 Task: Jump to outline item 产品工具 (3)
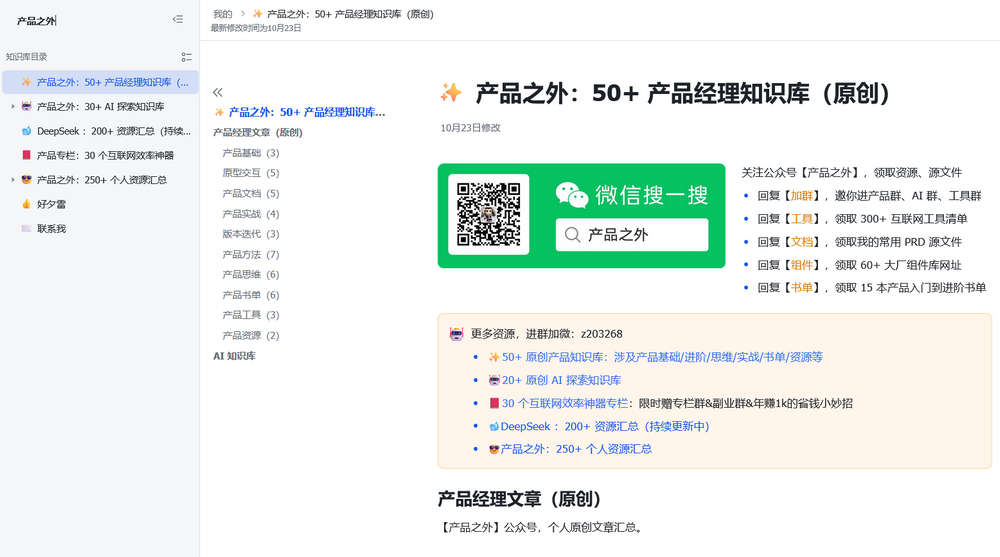[251, 315]
